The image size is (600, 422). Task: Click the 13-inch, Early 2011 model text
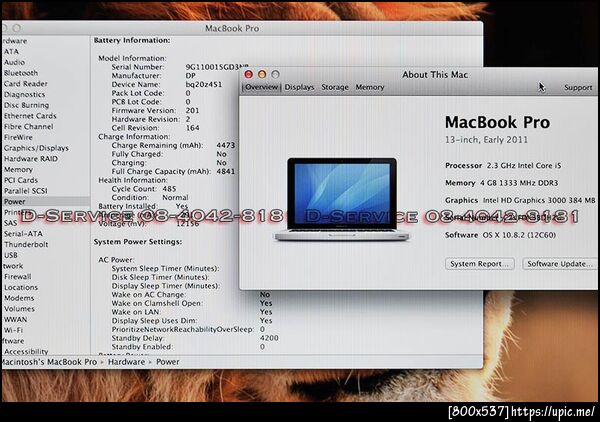tap(486, 140)
